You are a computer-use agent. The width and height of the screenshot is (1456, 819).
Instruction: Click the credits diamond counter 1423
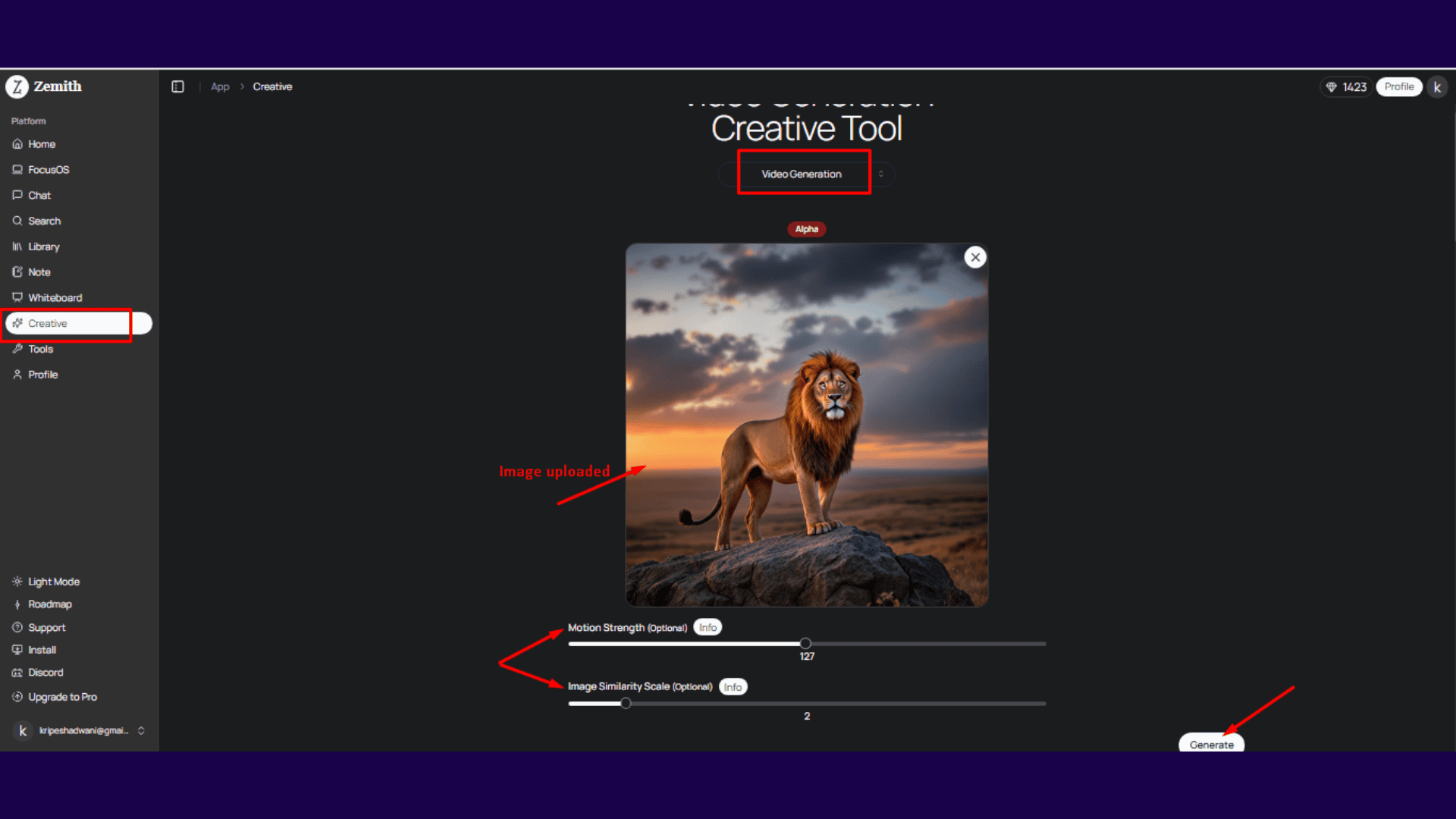[x=1346, y=87]
